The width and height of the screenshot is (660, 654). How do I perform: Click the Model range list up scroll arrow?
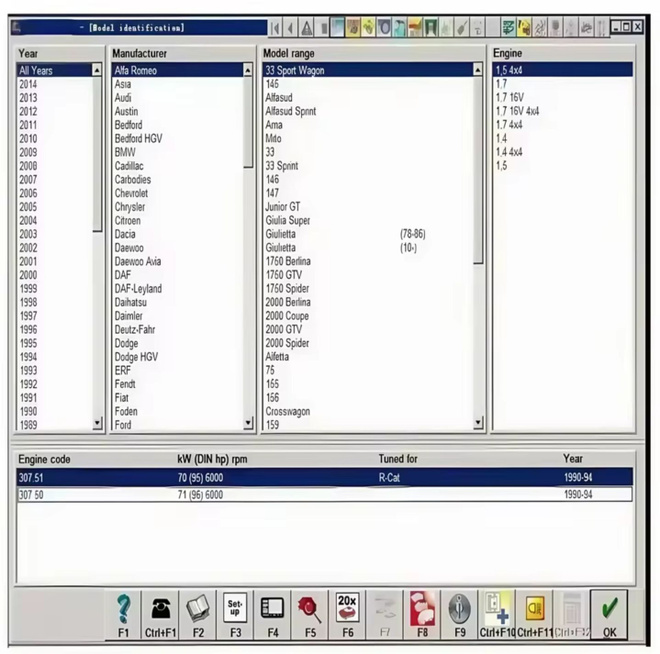tap(478, 69)
